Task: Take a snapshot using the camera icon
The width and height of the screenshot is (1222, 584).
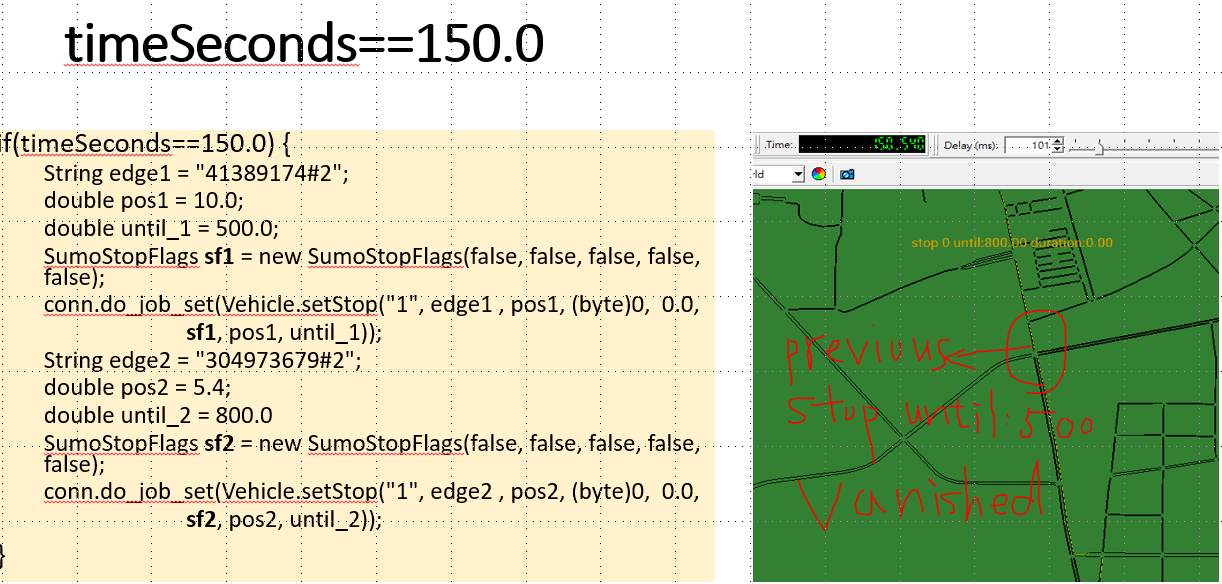Action: (x=846, y=174)
